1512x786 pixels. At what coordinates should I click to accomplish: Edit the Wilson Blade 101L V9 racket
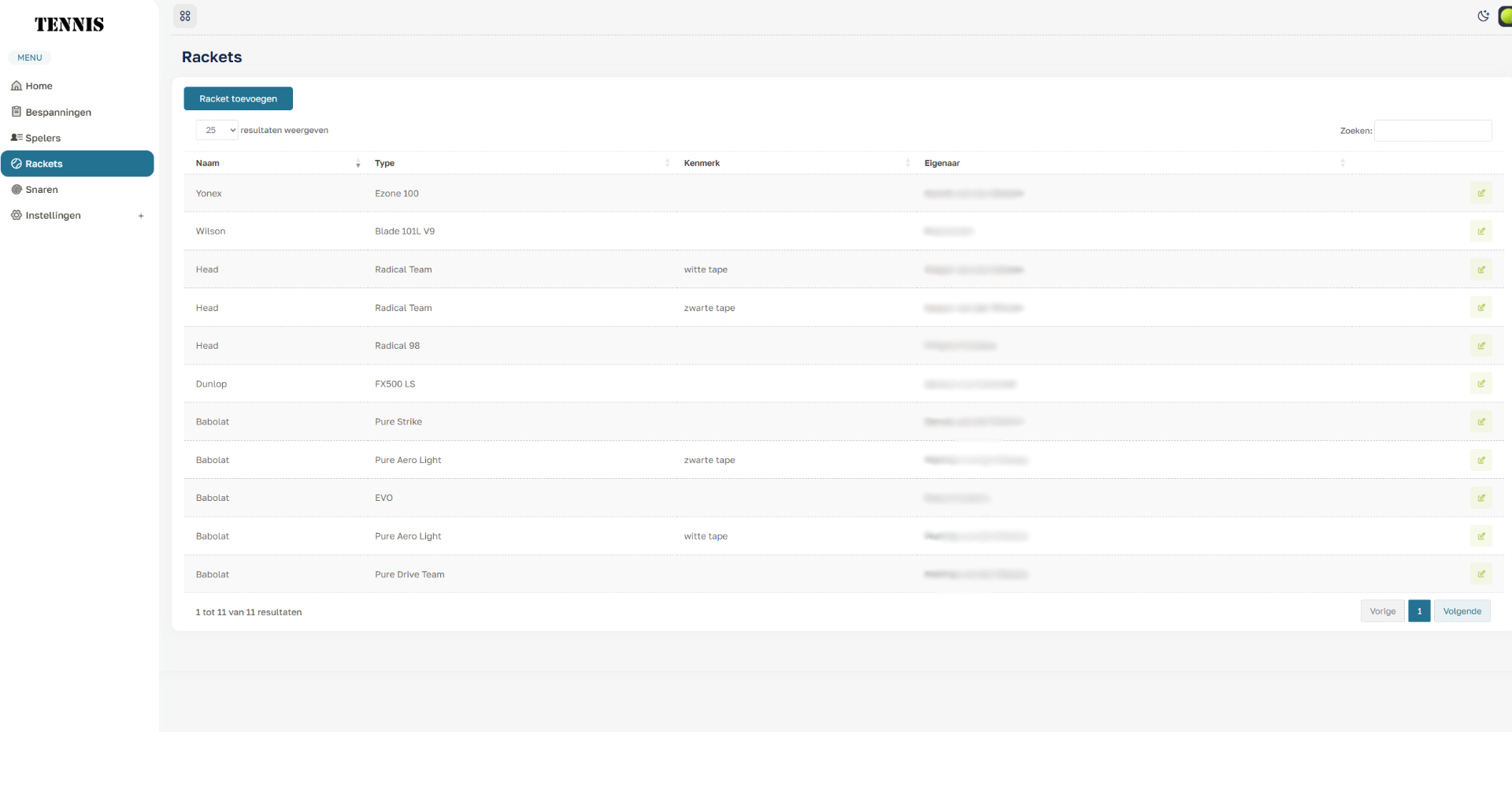tap(1480, 232)
